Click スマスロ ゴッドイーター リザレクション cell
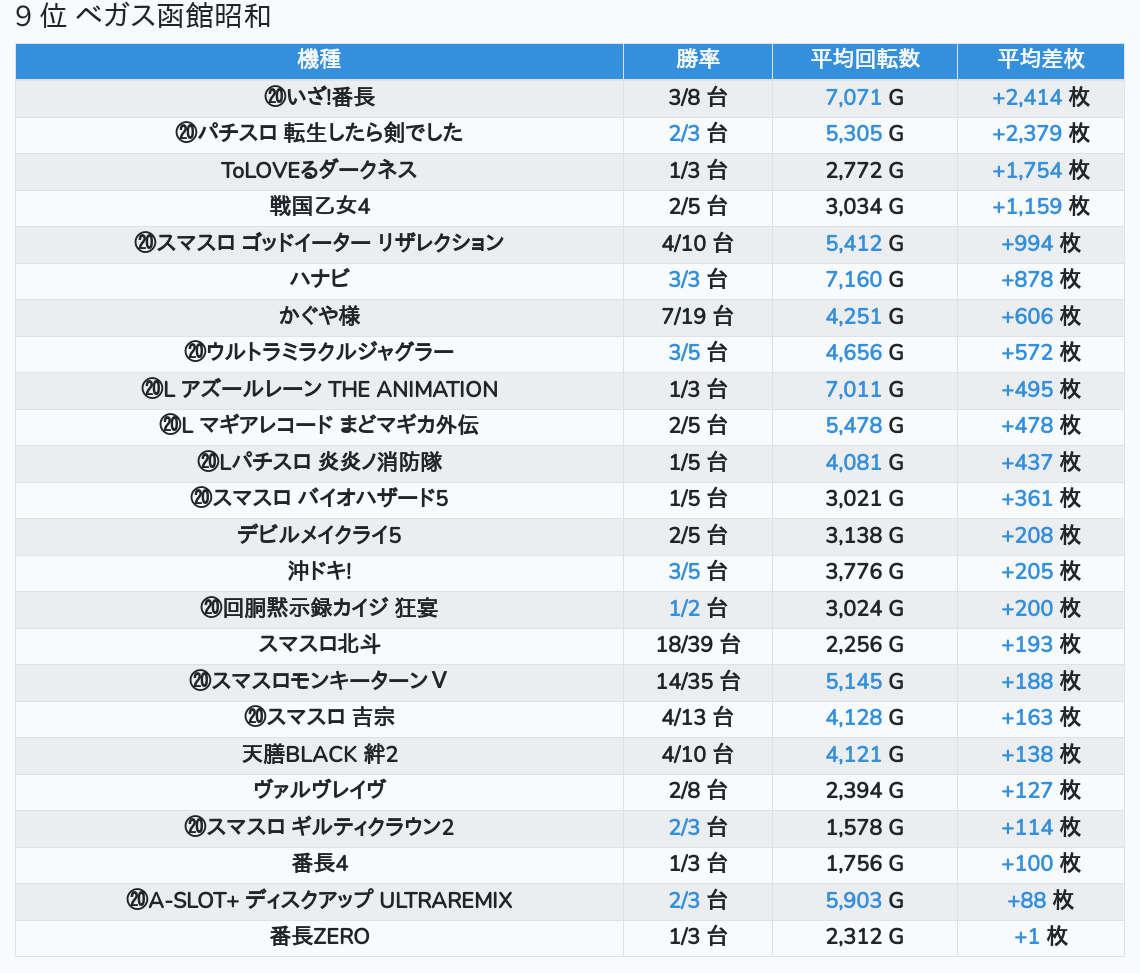Screen dimensions: 1140x973 (319, 243)
